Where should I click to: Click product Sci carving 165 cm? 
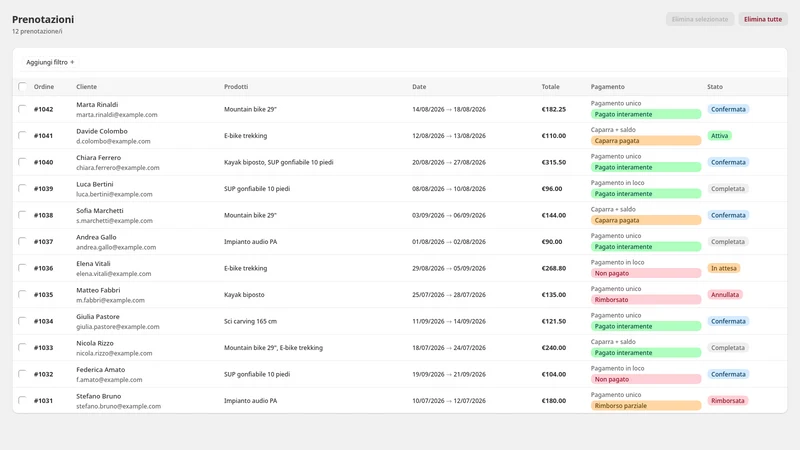250,321
